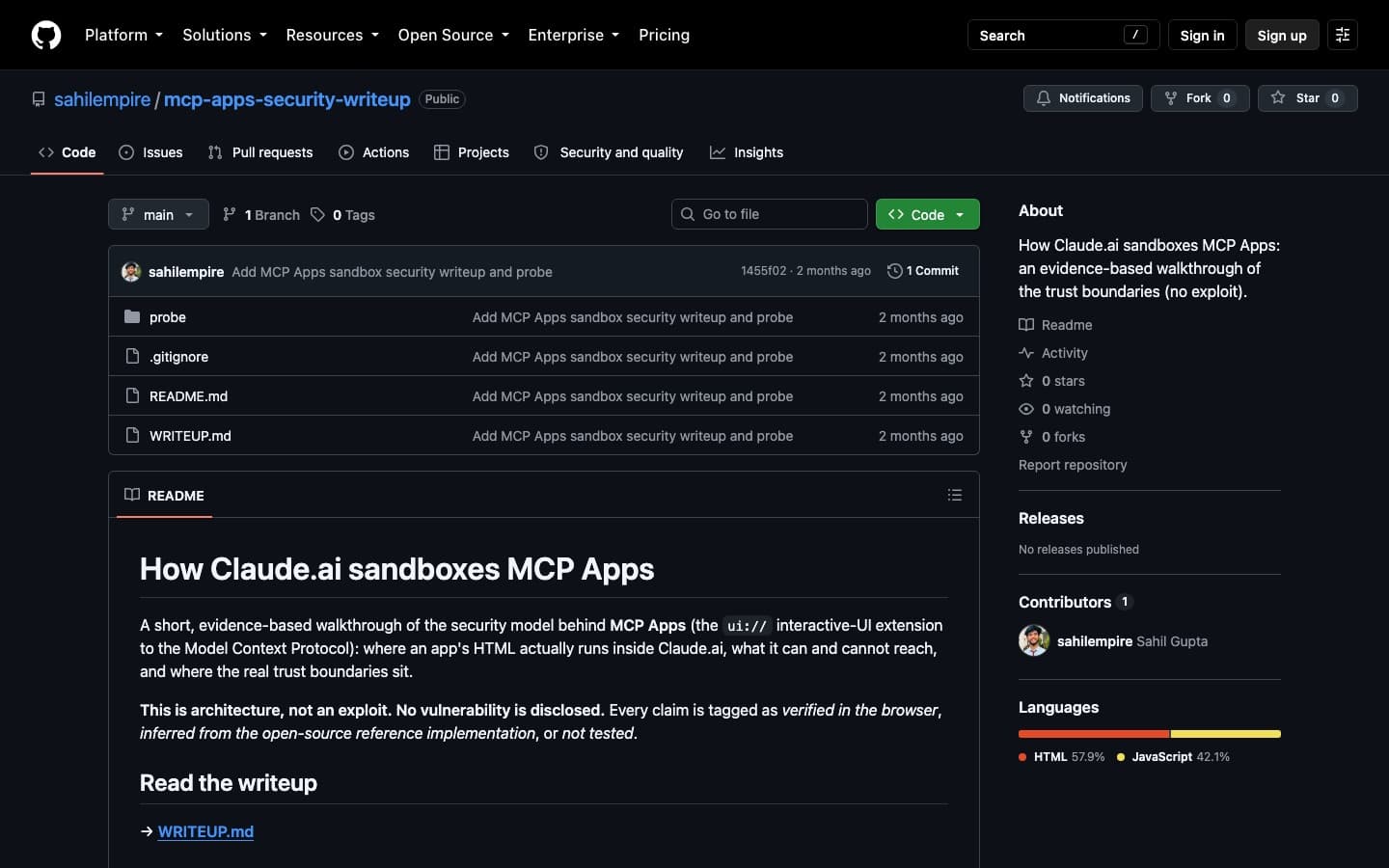Click the Sign in button

(x=1202, y=35)
